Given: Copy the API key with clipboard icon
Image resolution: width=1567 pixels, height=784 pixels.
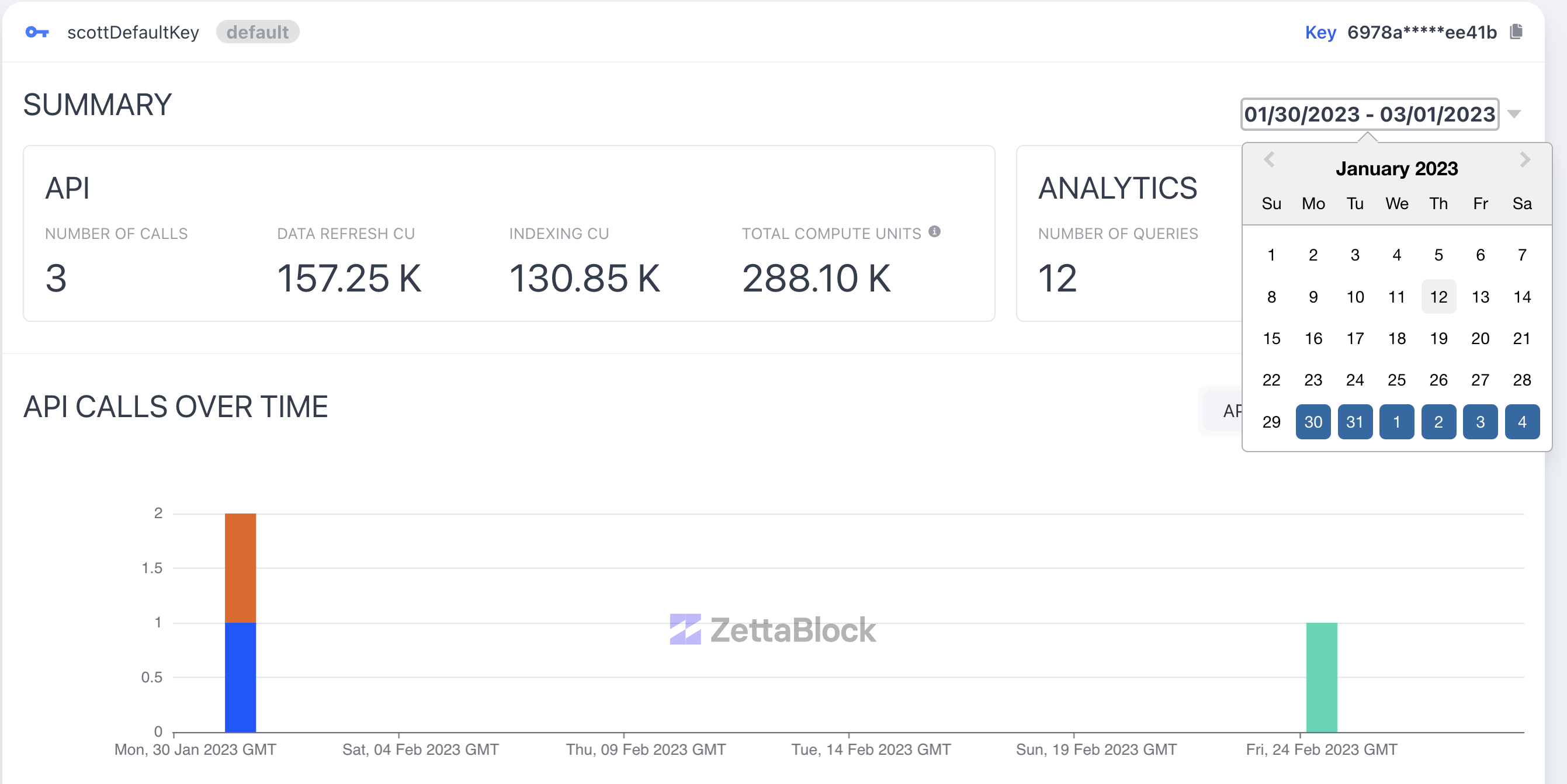Looking at the screenshot, I should [1516, 32].
